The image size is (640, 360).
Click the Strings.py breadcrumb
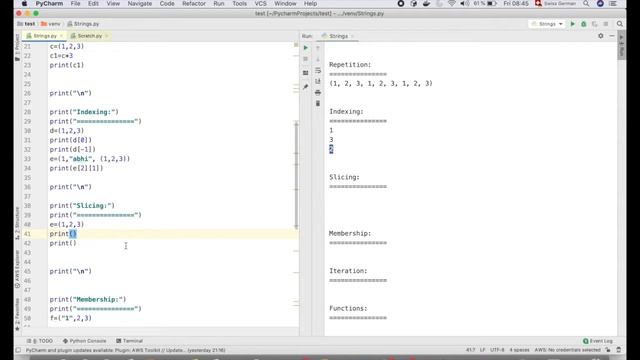coord(83,24)
